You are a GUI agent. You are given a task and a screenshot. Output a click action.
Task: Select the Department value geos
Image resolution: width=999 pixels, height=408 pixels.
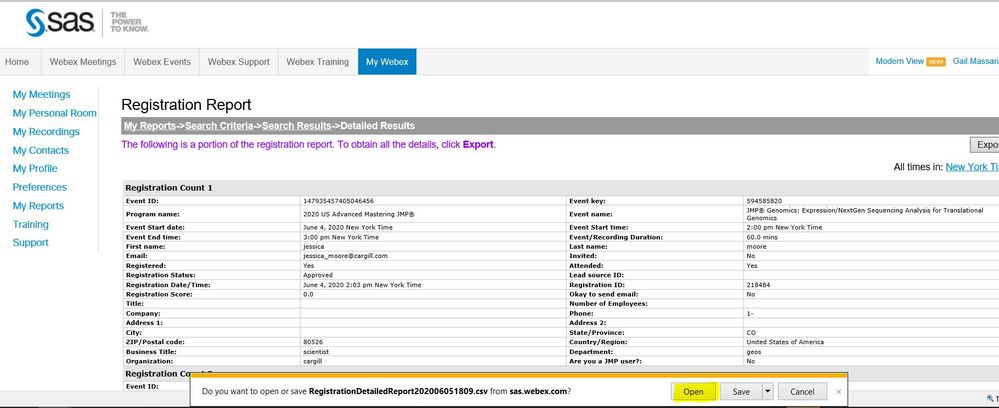(x=752, y=352)
